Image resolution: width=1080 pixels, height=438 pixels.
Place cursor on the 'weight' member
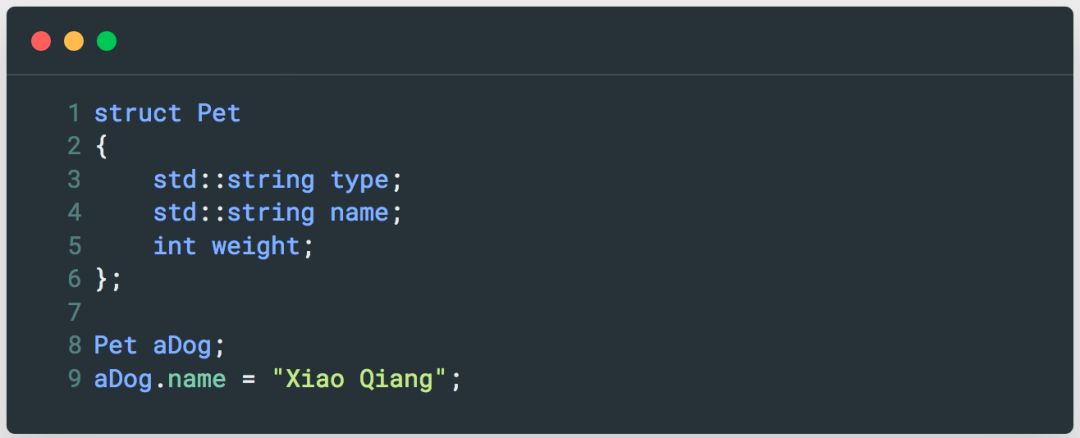point(255,246)
